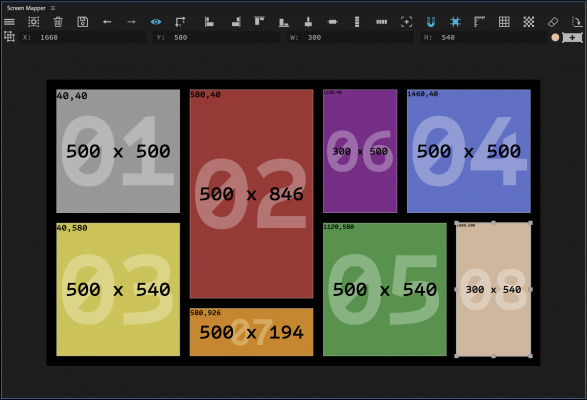Toggle magnet snapping icon
The height and width of the screenshot is (400, 587).
431,22
